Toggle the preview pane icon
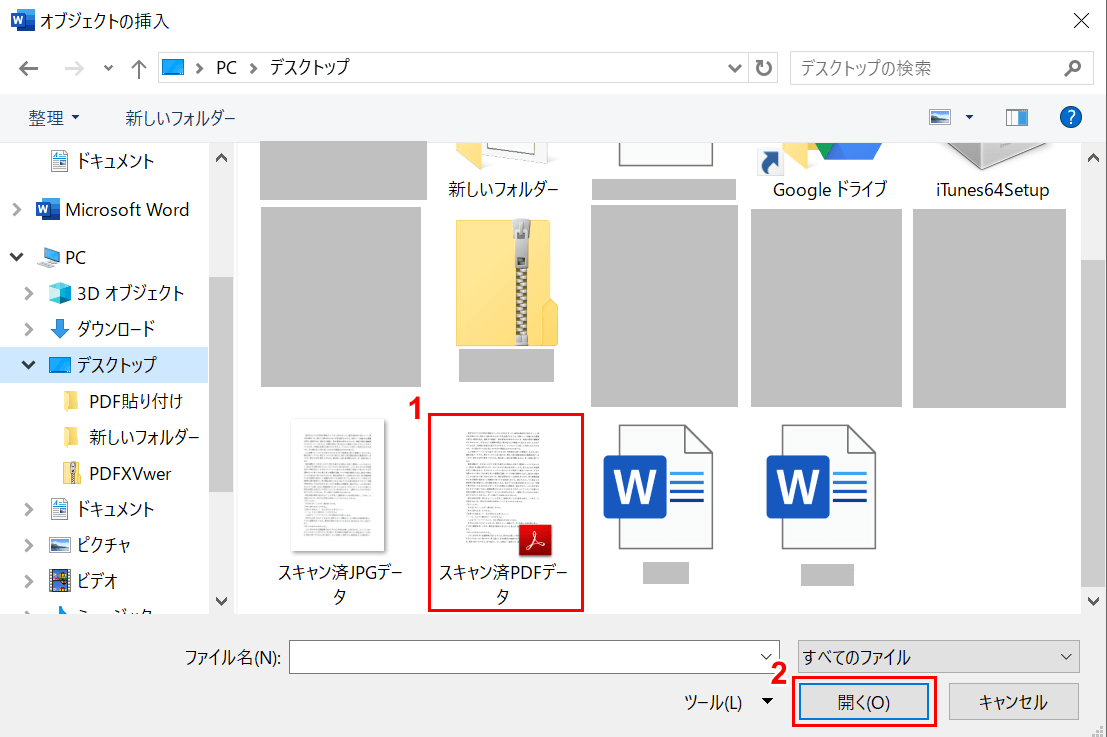The image size is (1107, 737). coord(1017,117)
